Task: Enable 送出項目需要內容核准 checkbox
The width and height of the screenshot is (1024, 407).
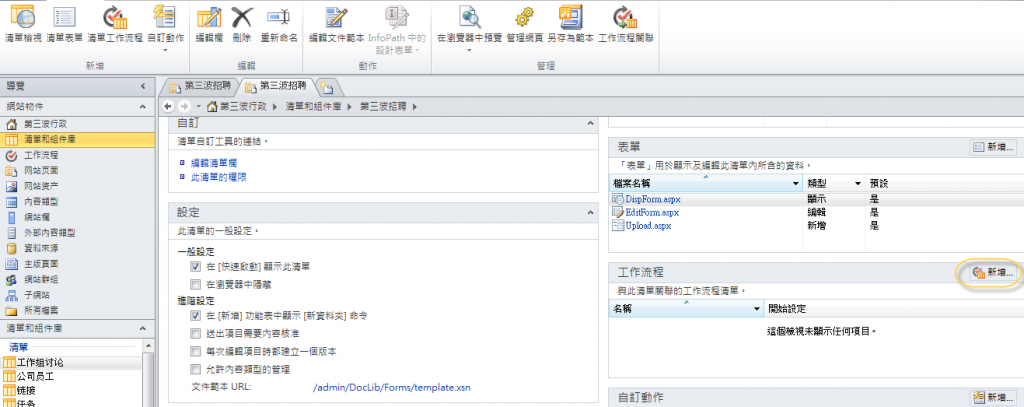Action: point(195,333)
